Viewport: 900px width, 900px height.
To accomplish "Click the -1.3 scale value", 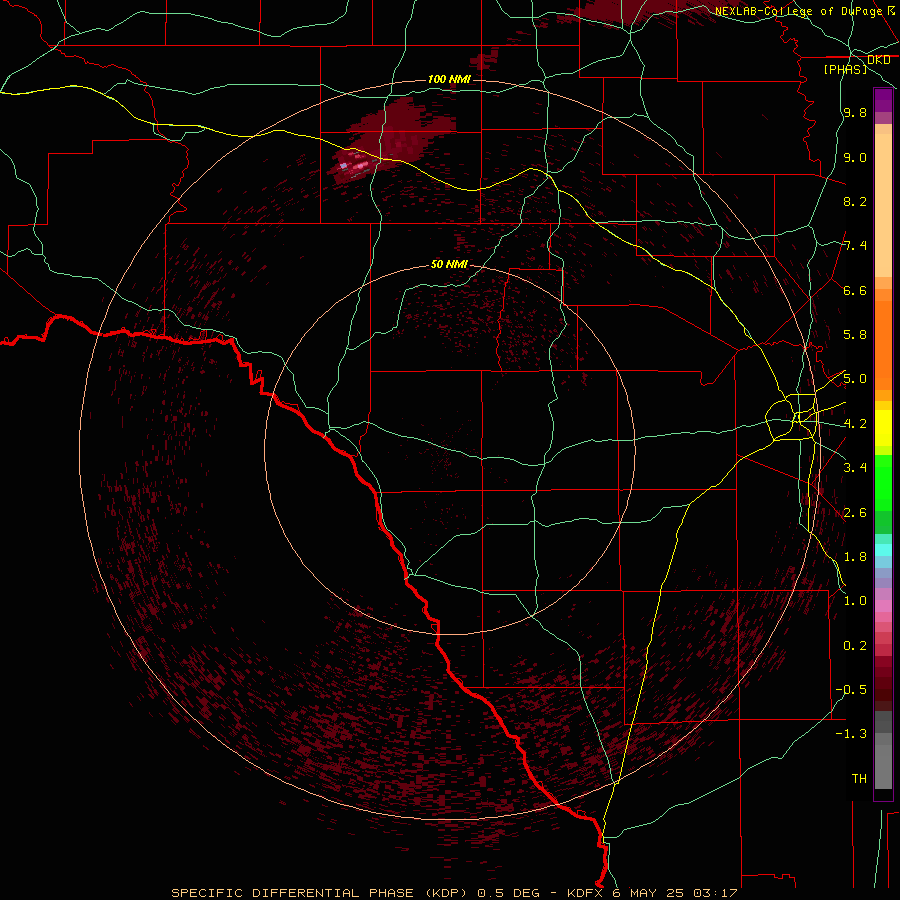I will [851, 734].
